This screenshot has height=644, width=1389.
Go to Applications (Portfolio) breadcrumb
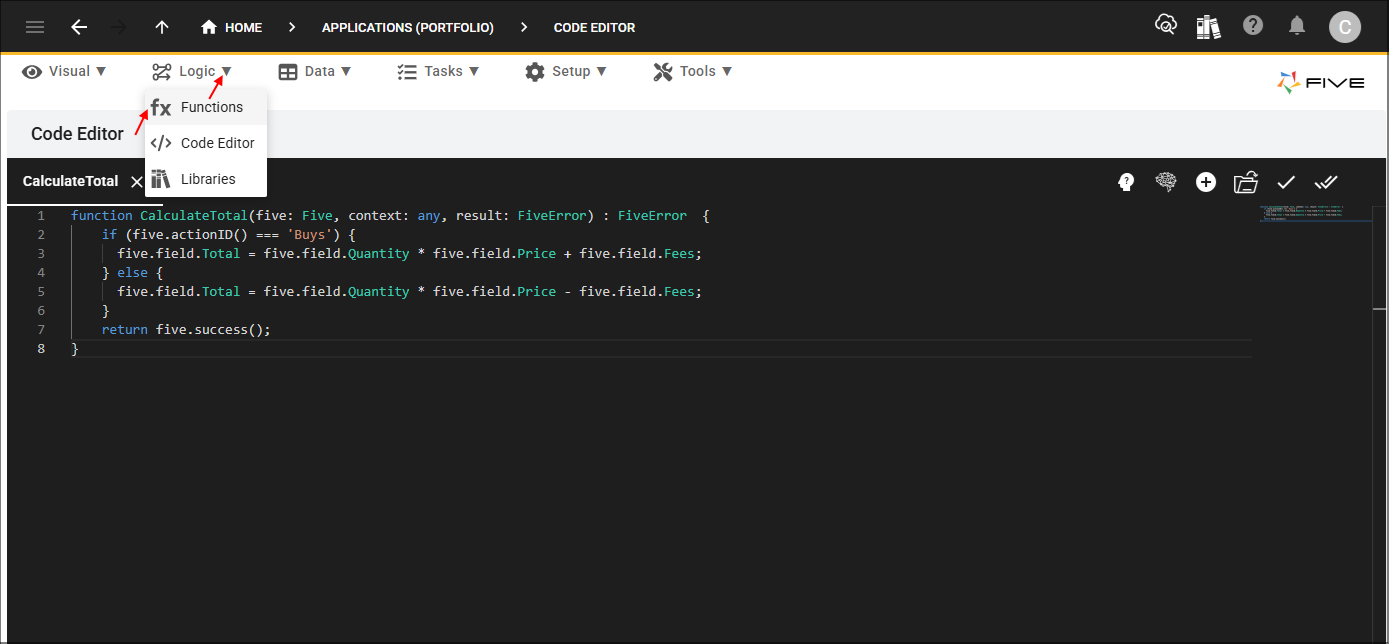(x=408, y=28)
